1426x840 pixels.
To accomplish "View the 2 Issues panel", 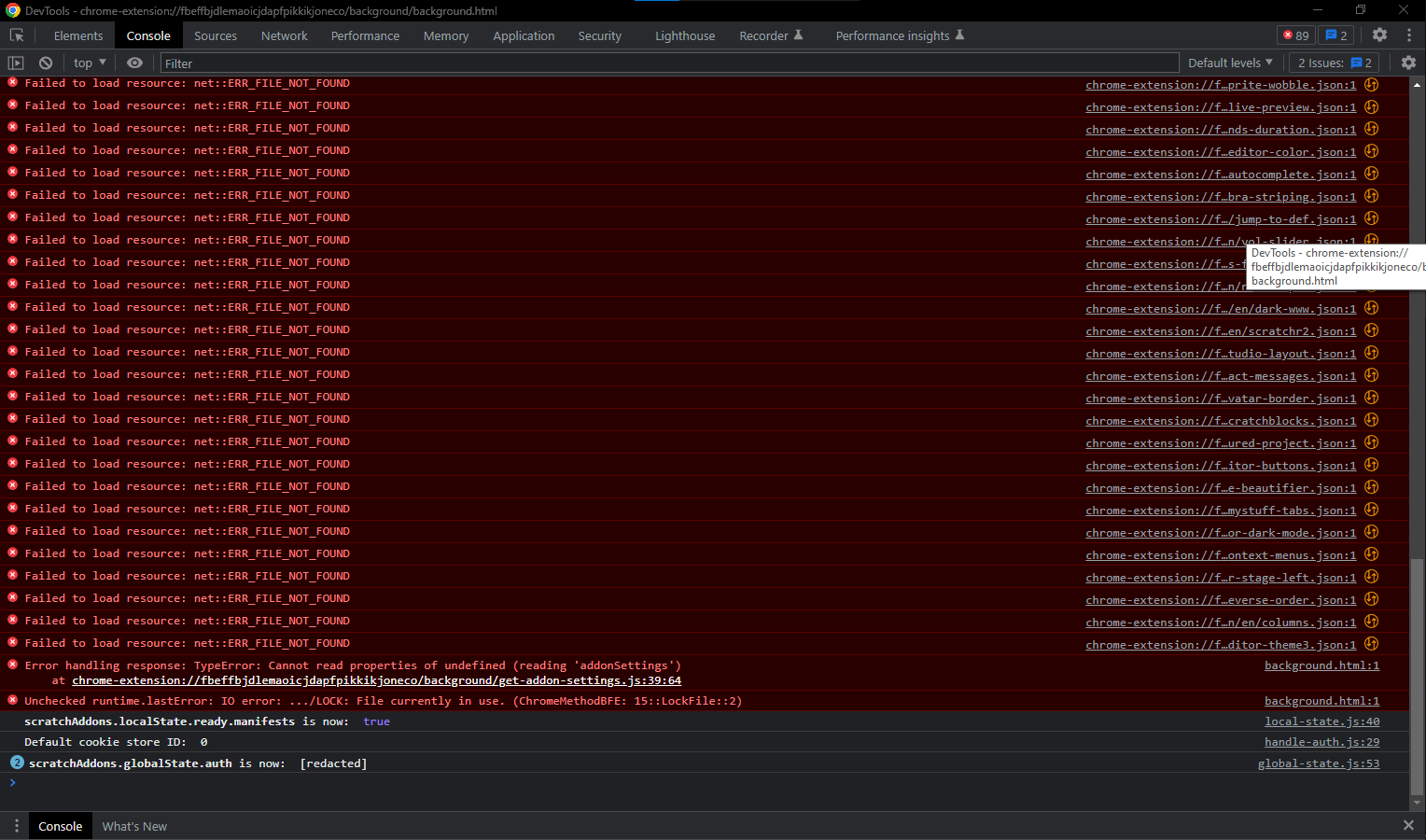I will [x=1334, y=63].
